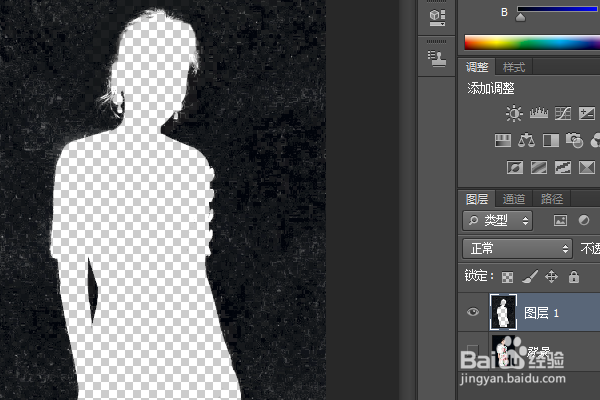Hide 图层 1 using its eye icon
Screen dimensions: 600x400
(473, 312)
